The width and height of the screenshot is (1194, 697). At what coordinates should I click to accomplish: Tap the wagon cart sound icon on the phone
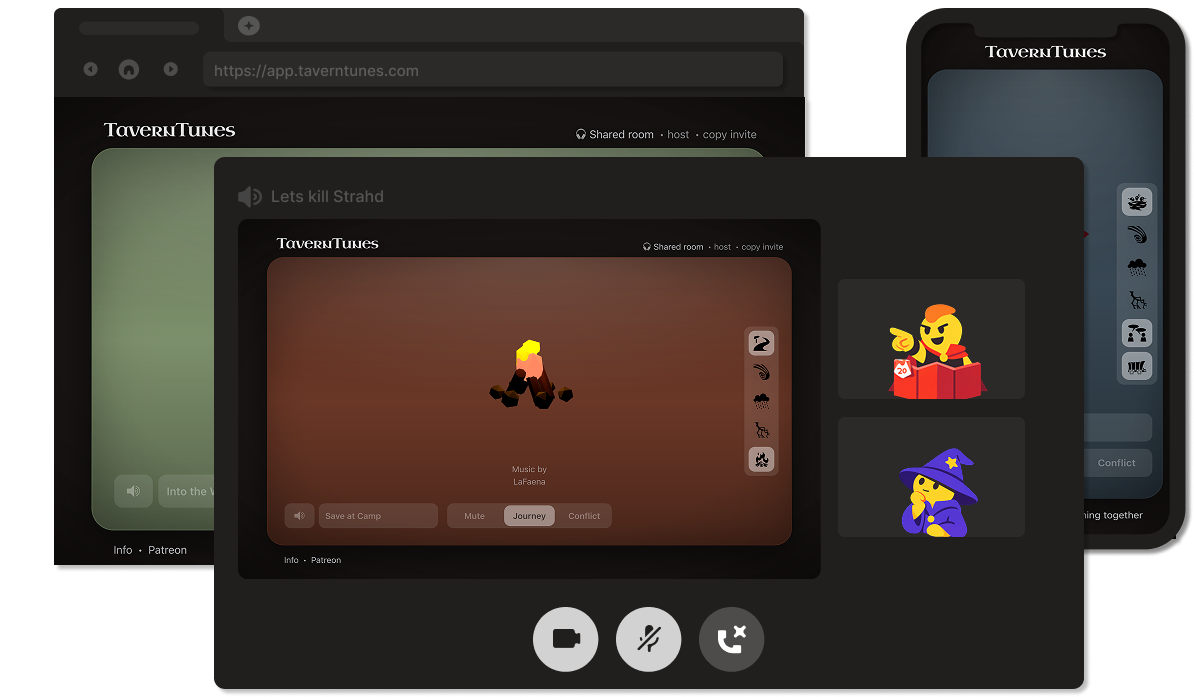[x=1137, y=366]
